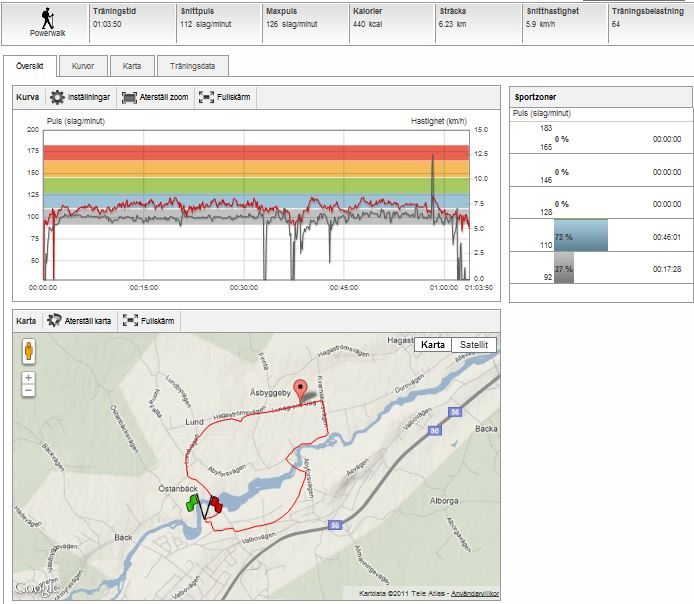694x604 pixels.
Task: Click the reset zoom icon on chart
Action: 129,98
